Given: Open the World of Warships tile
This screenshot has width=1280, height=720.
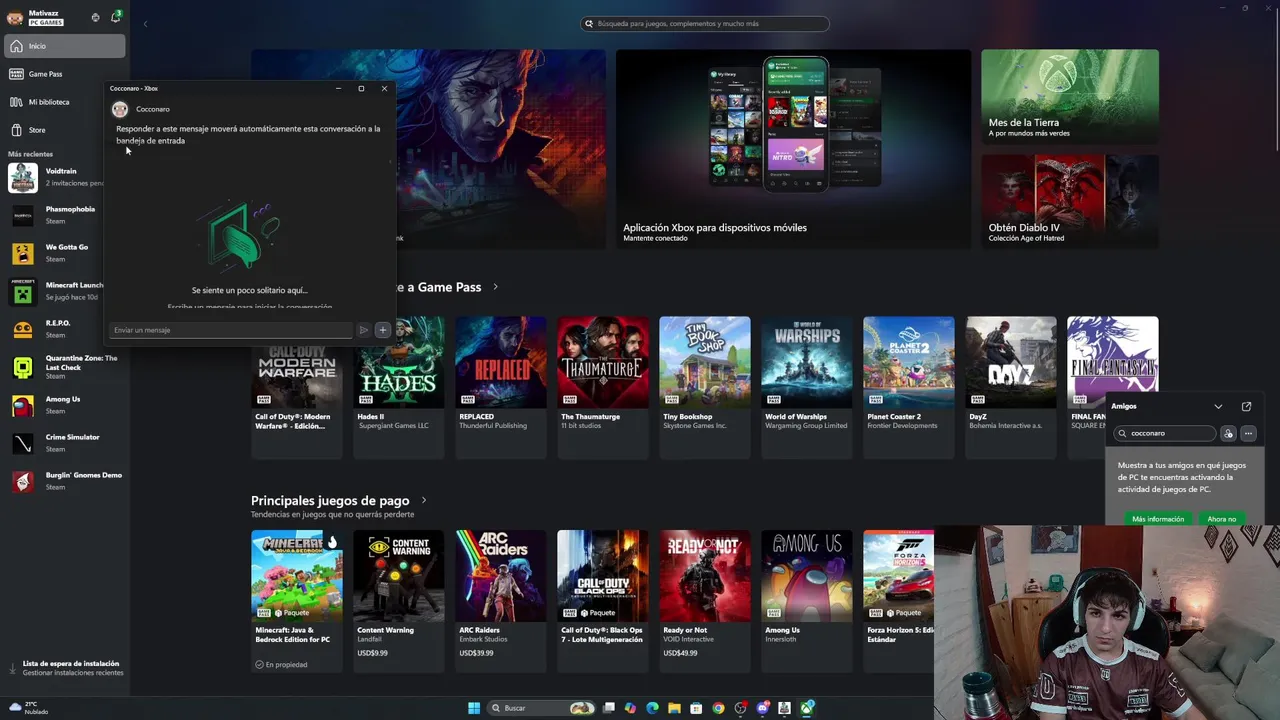Looking at the screenshot, I should (x=807, y=387).
